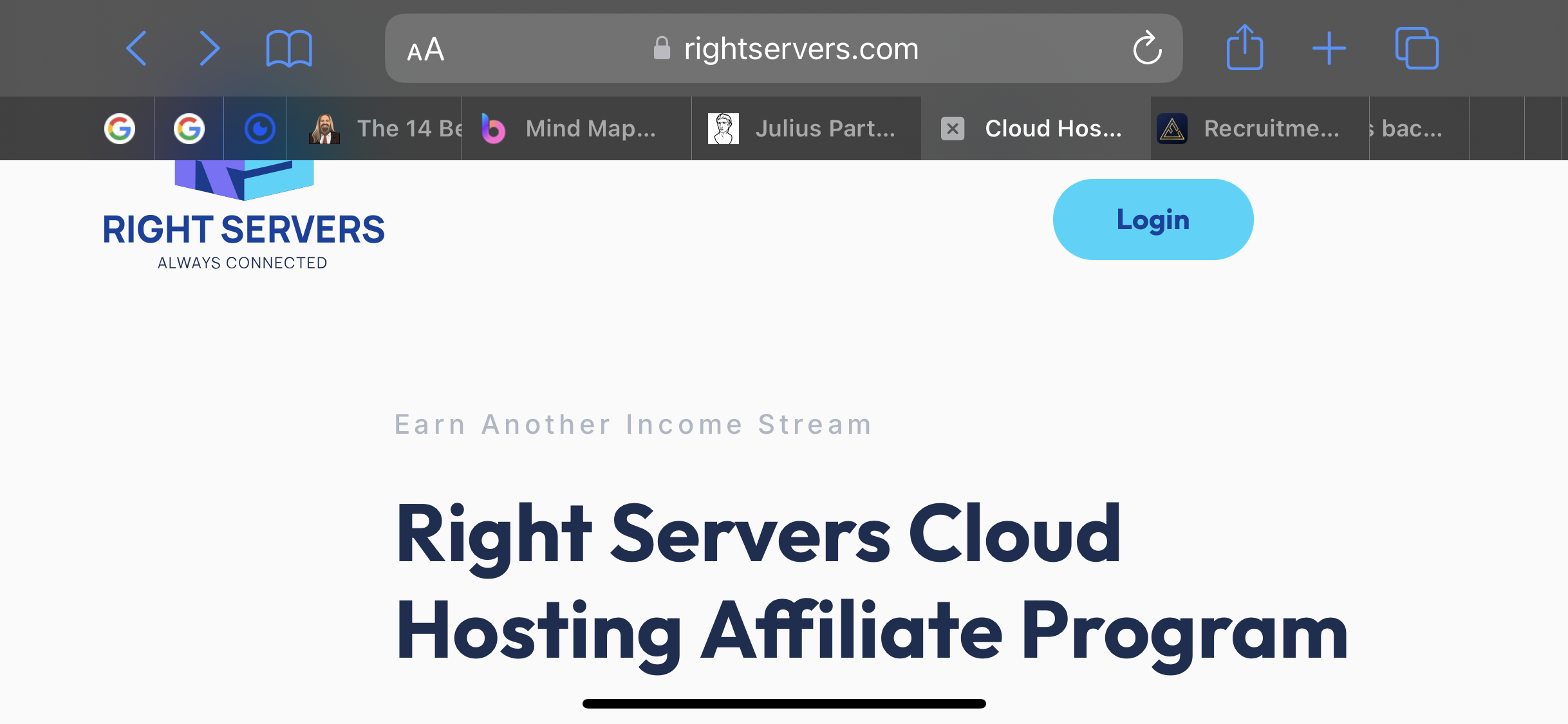Show all tabs overview icon
Screen dimensions: 1568x724
pyautogui.click(x=1417, y=48)
